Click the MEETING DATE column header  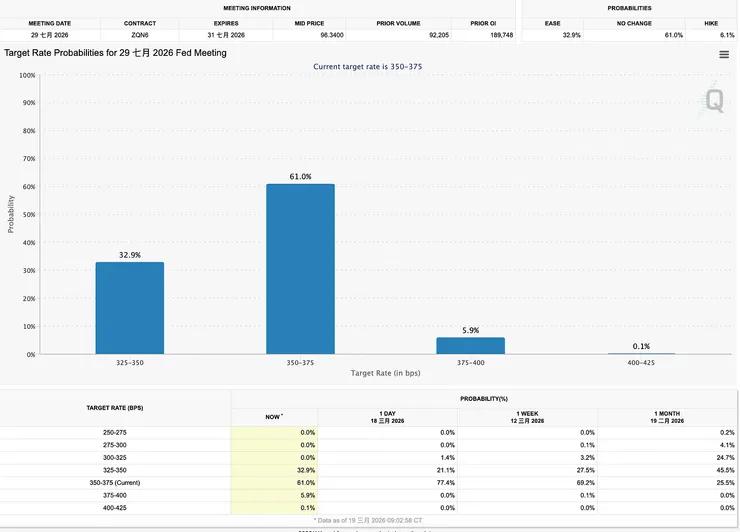[x=50, y=23]
